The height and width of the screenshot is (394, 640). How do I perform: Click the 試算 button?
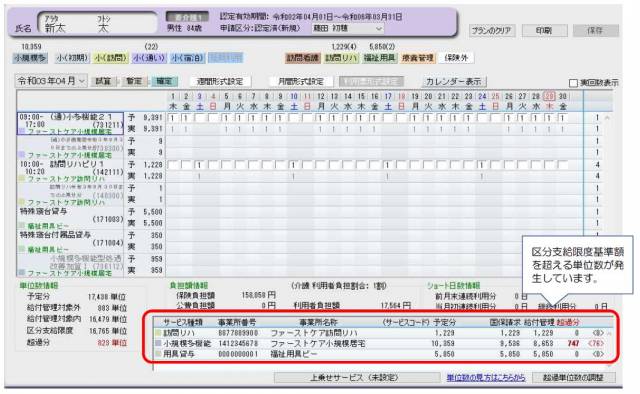coord(103,81)
